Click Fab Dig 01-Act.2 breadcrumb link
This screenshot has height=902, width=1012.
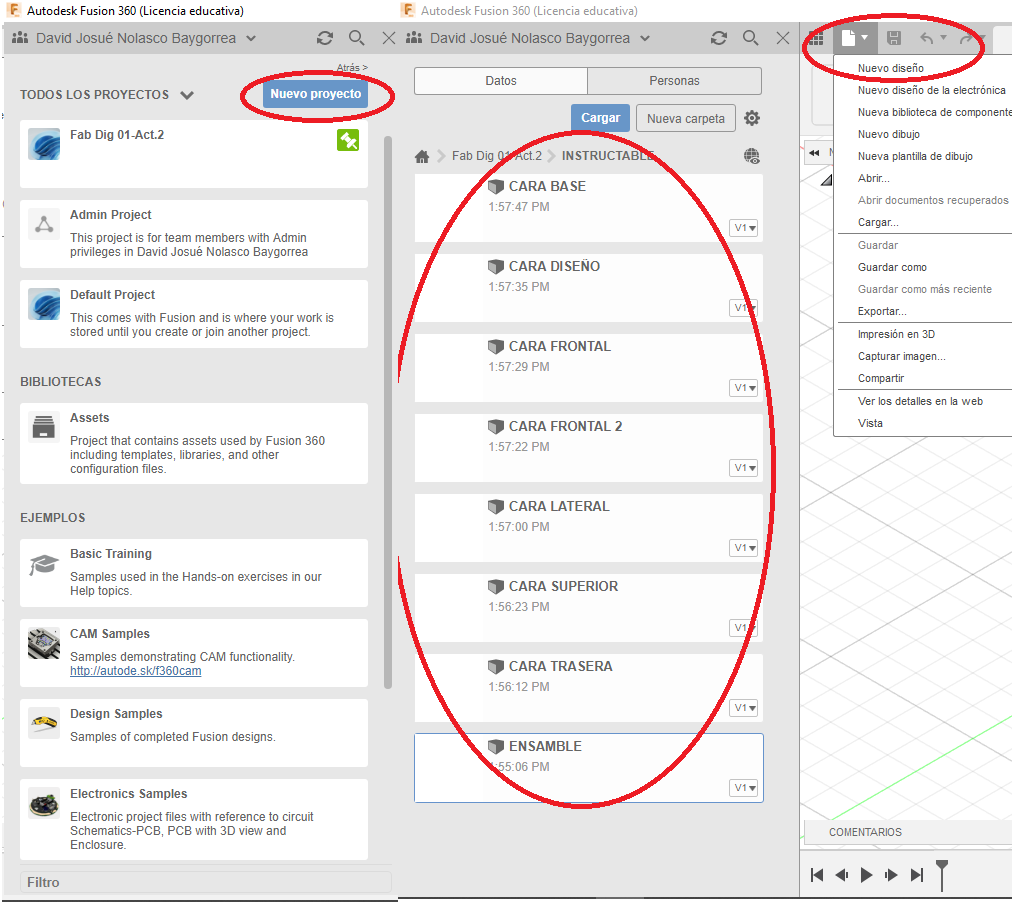point(497,156)
